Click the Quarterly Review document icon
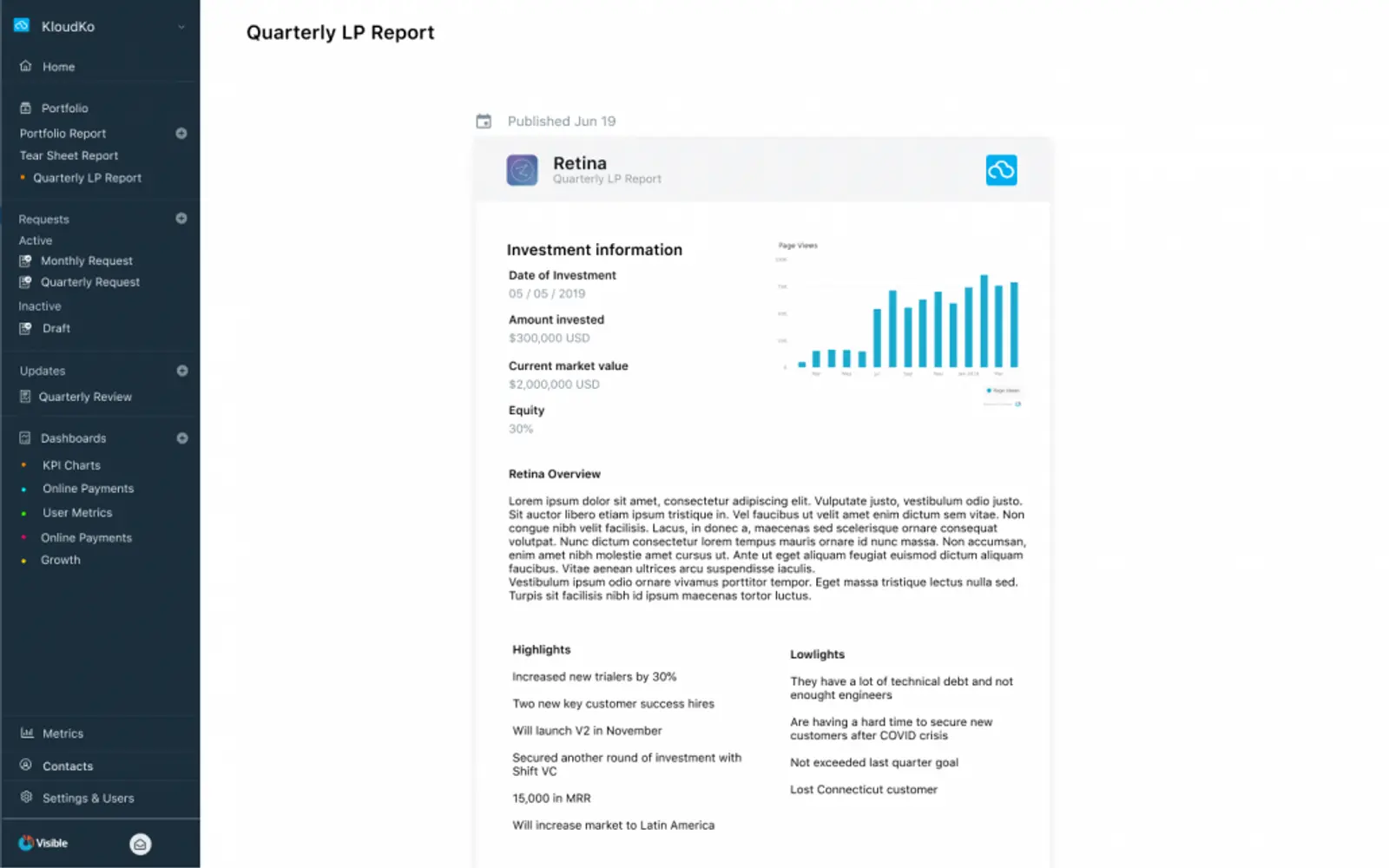 25,397
